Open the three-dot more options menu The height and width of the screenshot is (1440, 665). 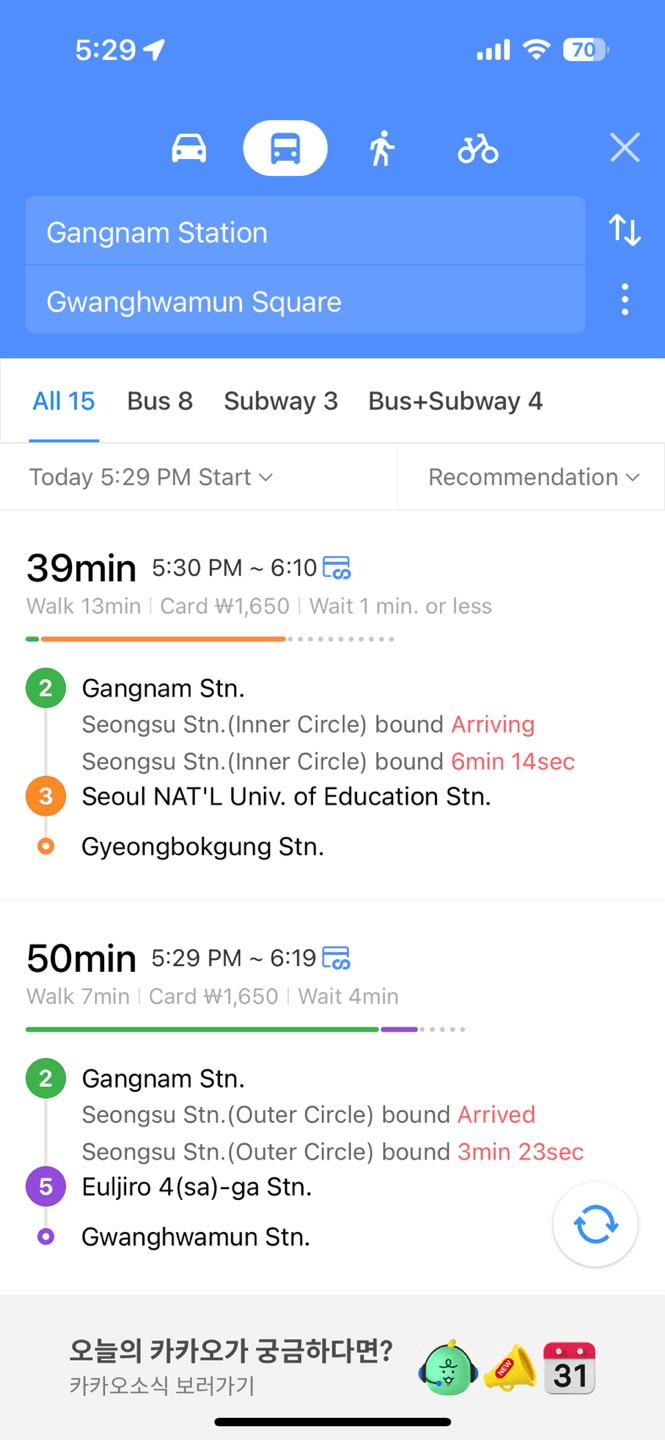click(625, 300)
